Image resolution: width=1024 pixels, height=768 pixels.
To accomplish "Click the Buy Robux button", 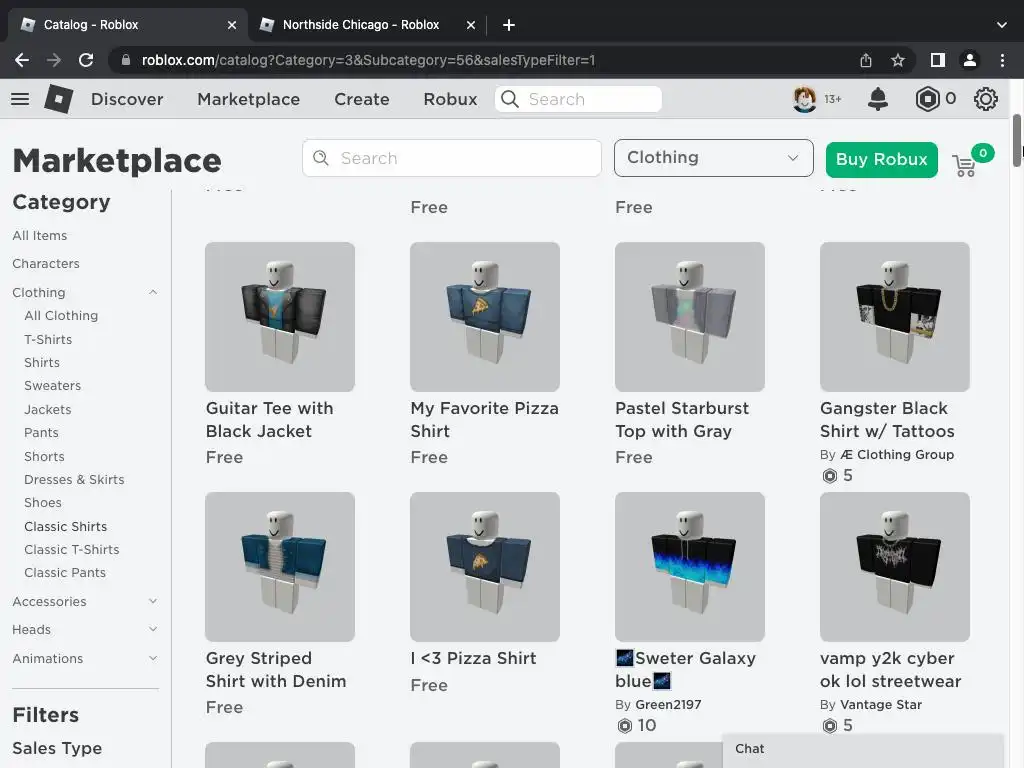I will click(882, 159).
